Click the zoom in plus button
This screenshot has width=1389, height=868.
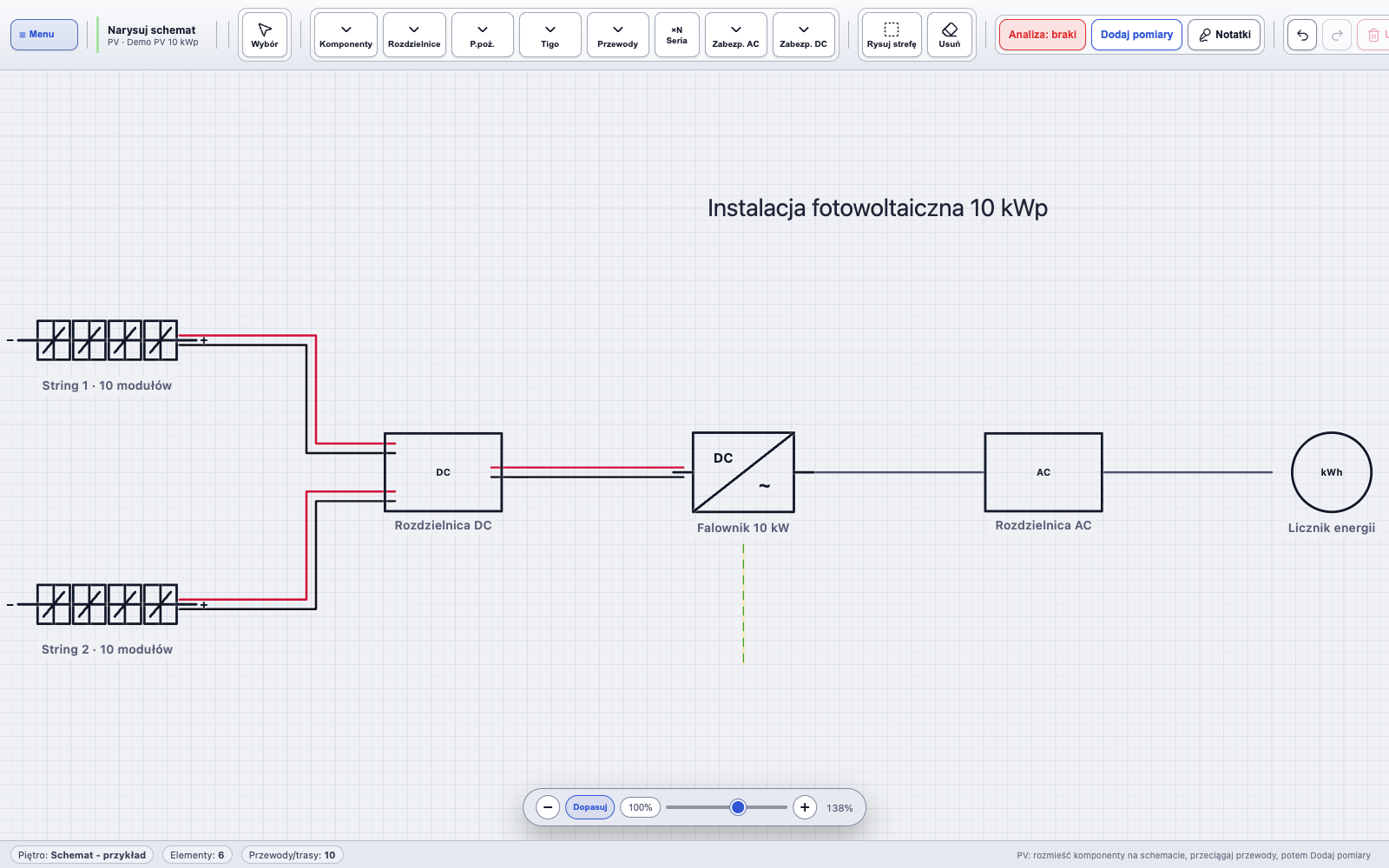pyautogui.click(x=805, y=807)
